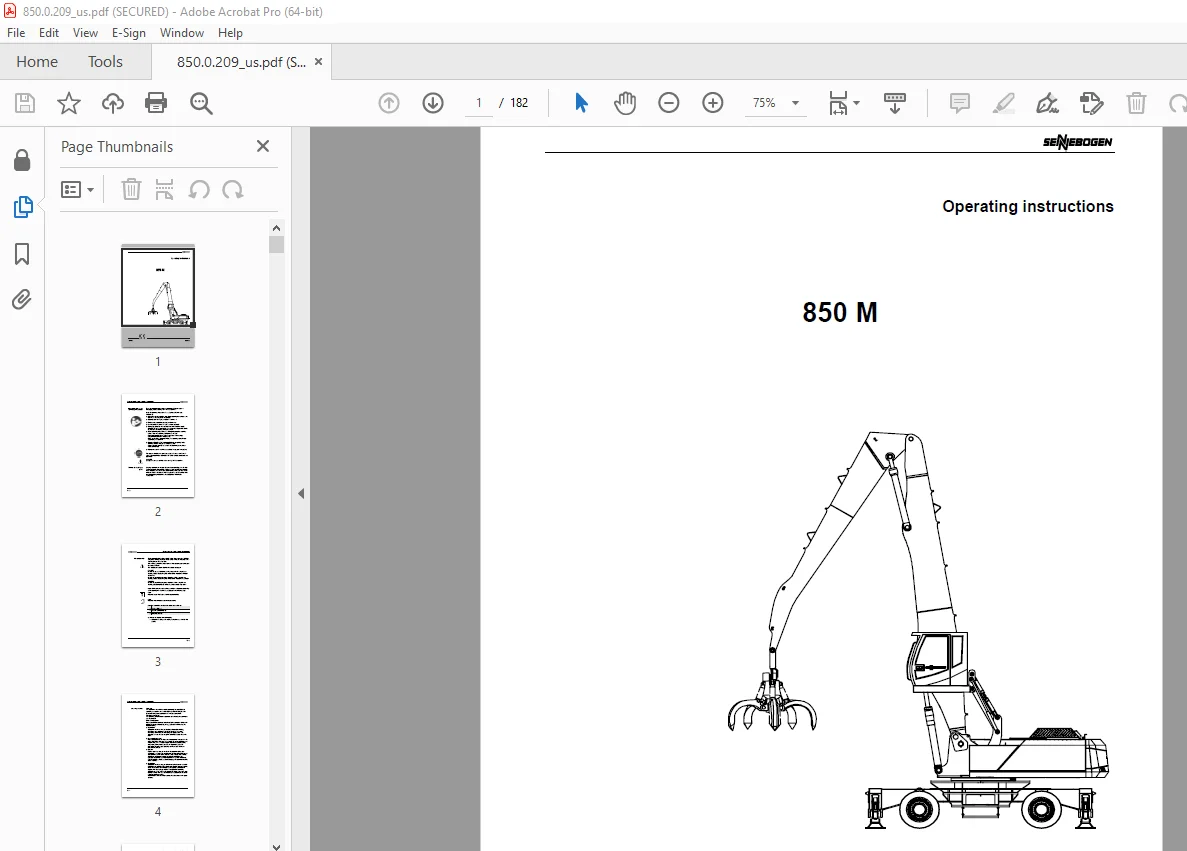Click the cloud upload icon
1187x851 pixels.
pos(113,103)
